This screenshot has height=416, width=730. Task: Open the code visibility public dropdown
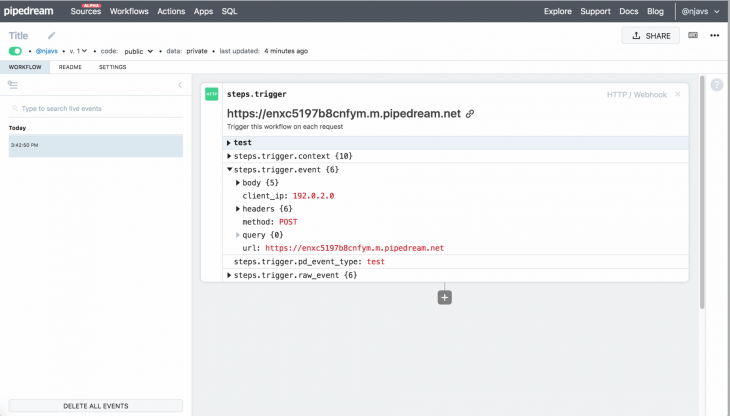pos(138,51)
